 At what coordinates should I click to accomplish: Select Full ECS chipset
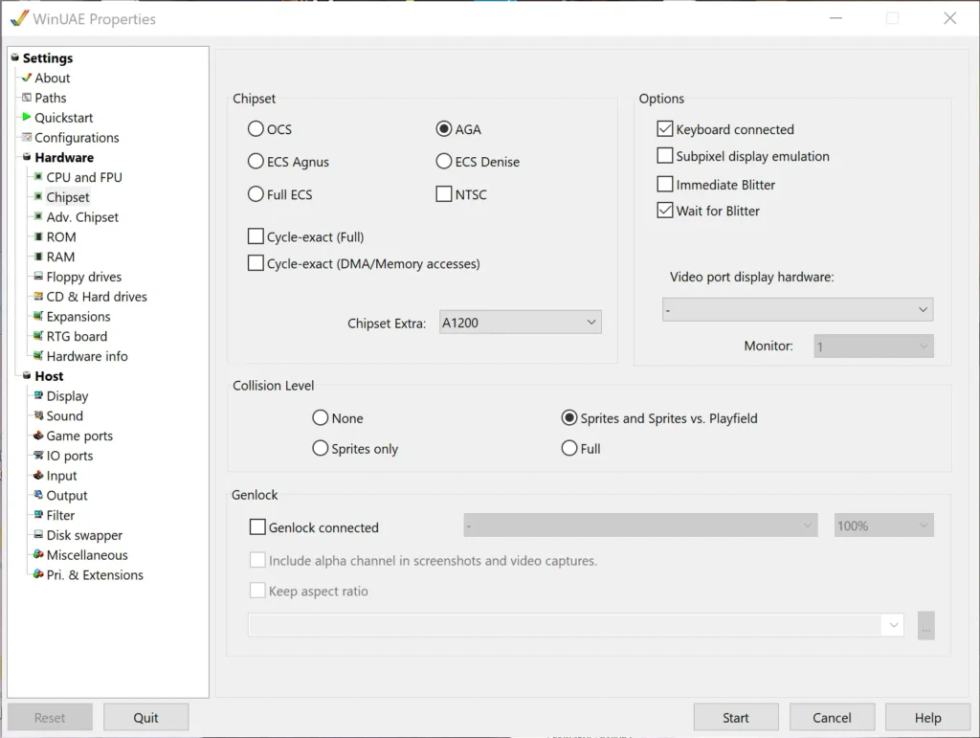point(256,194)
